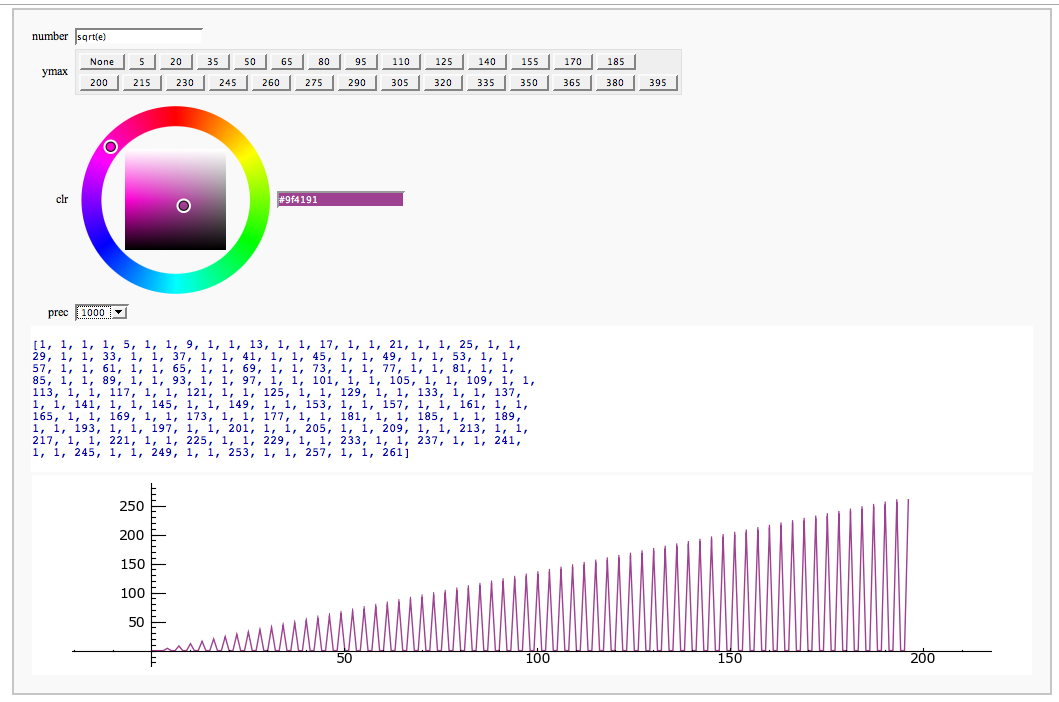The image size is (1059, 702).
Task: Open the prec dropdown
Action: point(102,313)
